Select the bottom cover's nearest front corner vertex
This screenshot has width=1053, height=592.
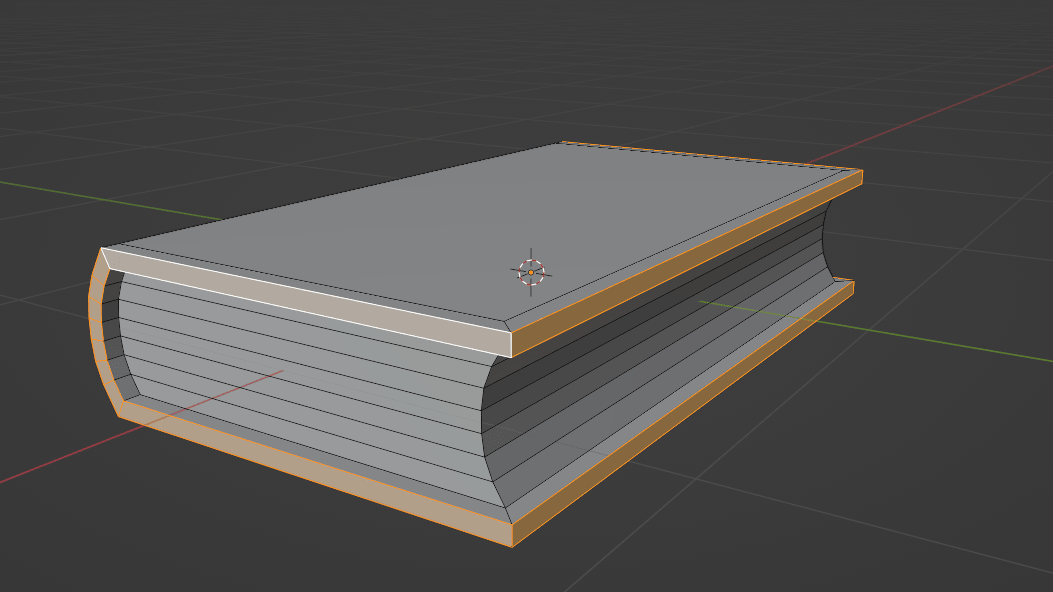[x=512, y=546]
